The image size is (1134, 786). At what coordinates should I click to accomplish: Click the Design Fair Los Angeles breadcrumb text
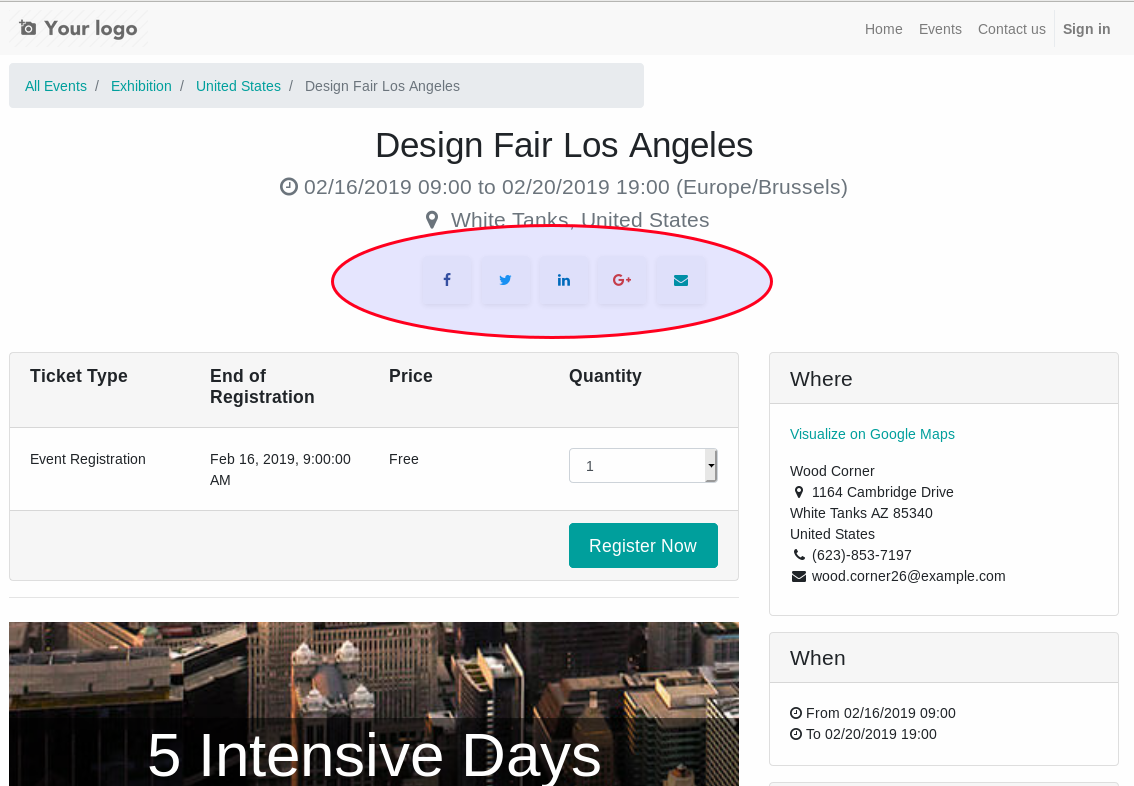[382, 86]
